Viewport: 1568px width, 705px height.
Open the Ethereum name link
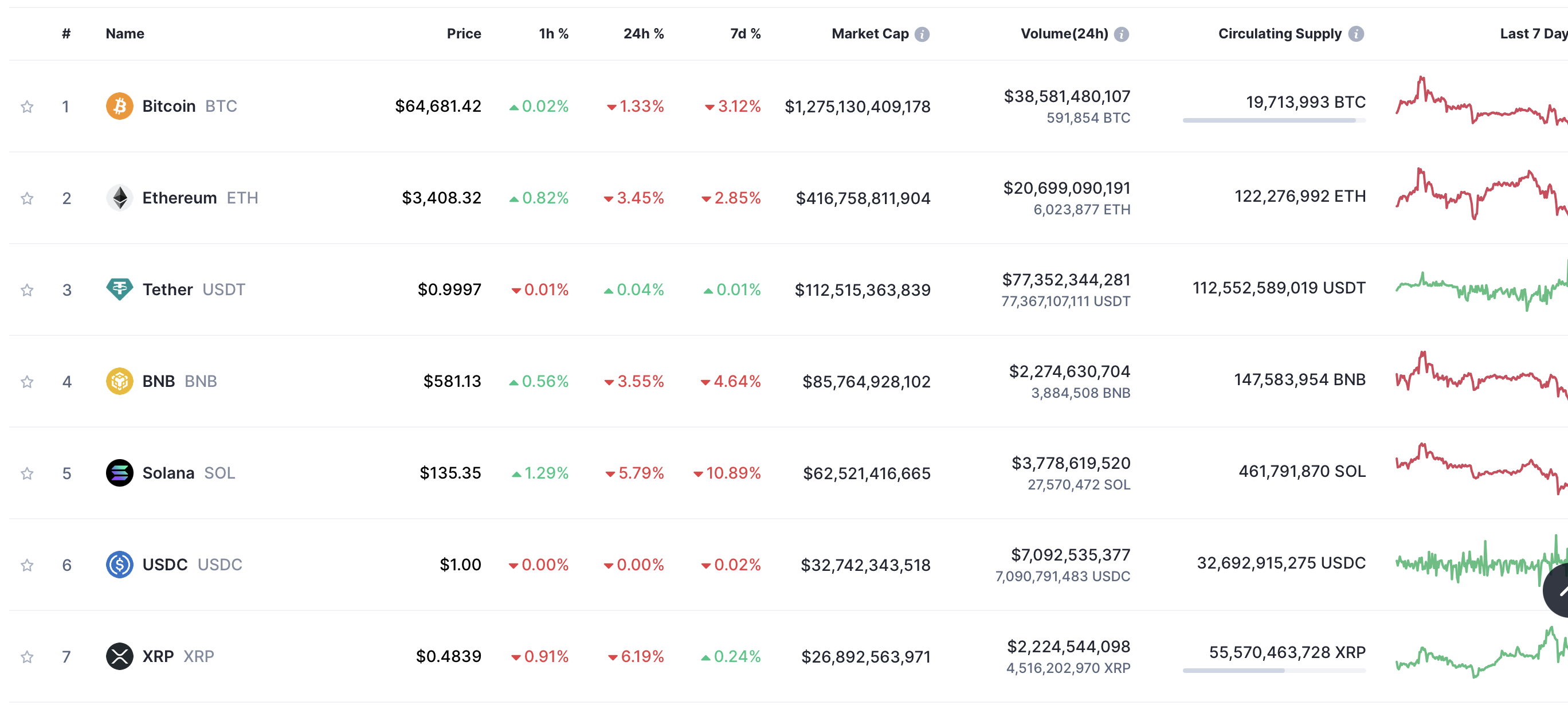[x=179, y=198]
